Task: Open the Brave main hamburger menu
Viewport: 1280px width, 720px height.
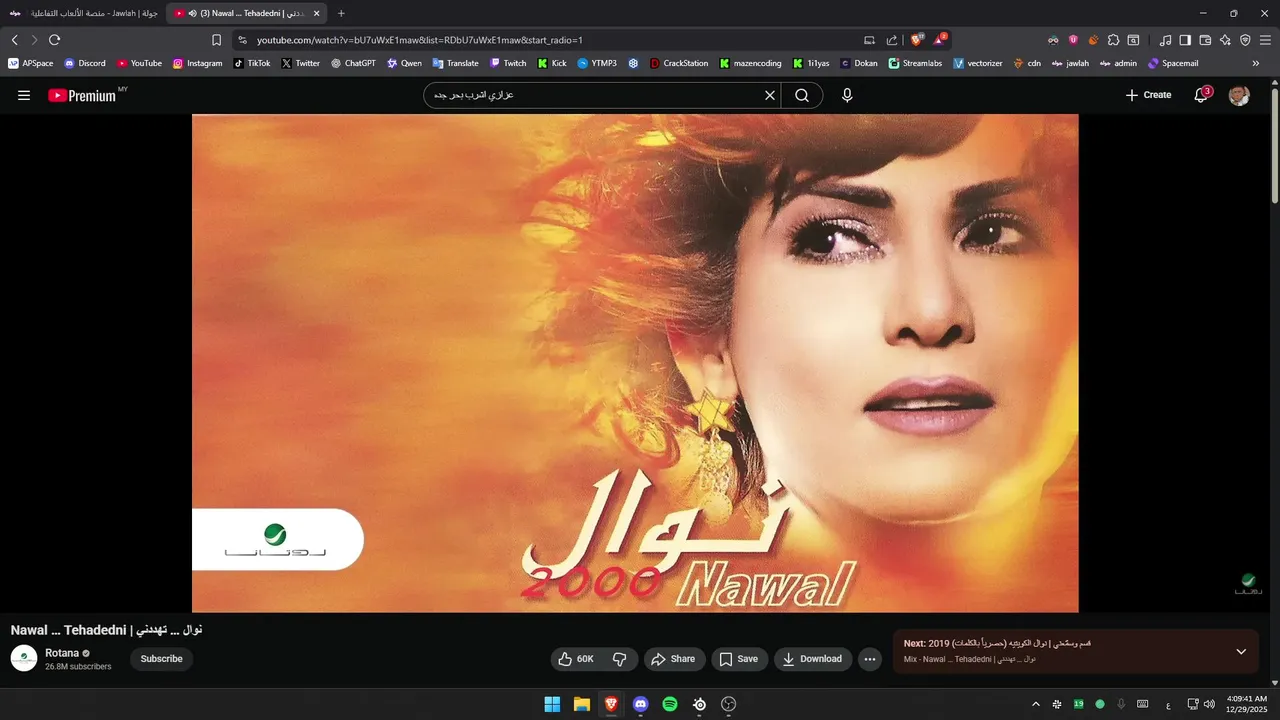Action: (x=1266, y=40)
